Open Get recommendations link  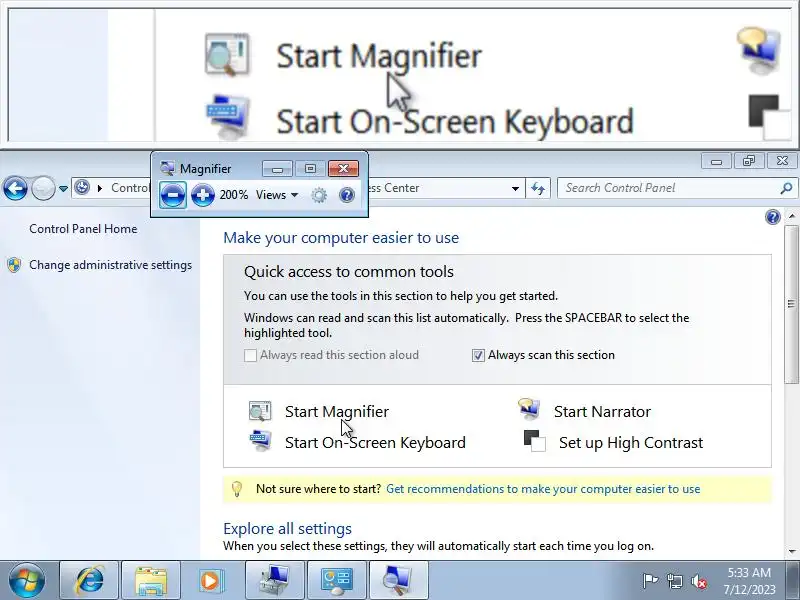(543, 489)
